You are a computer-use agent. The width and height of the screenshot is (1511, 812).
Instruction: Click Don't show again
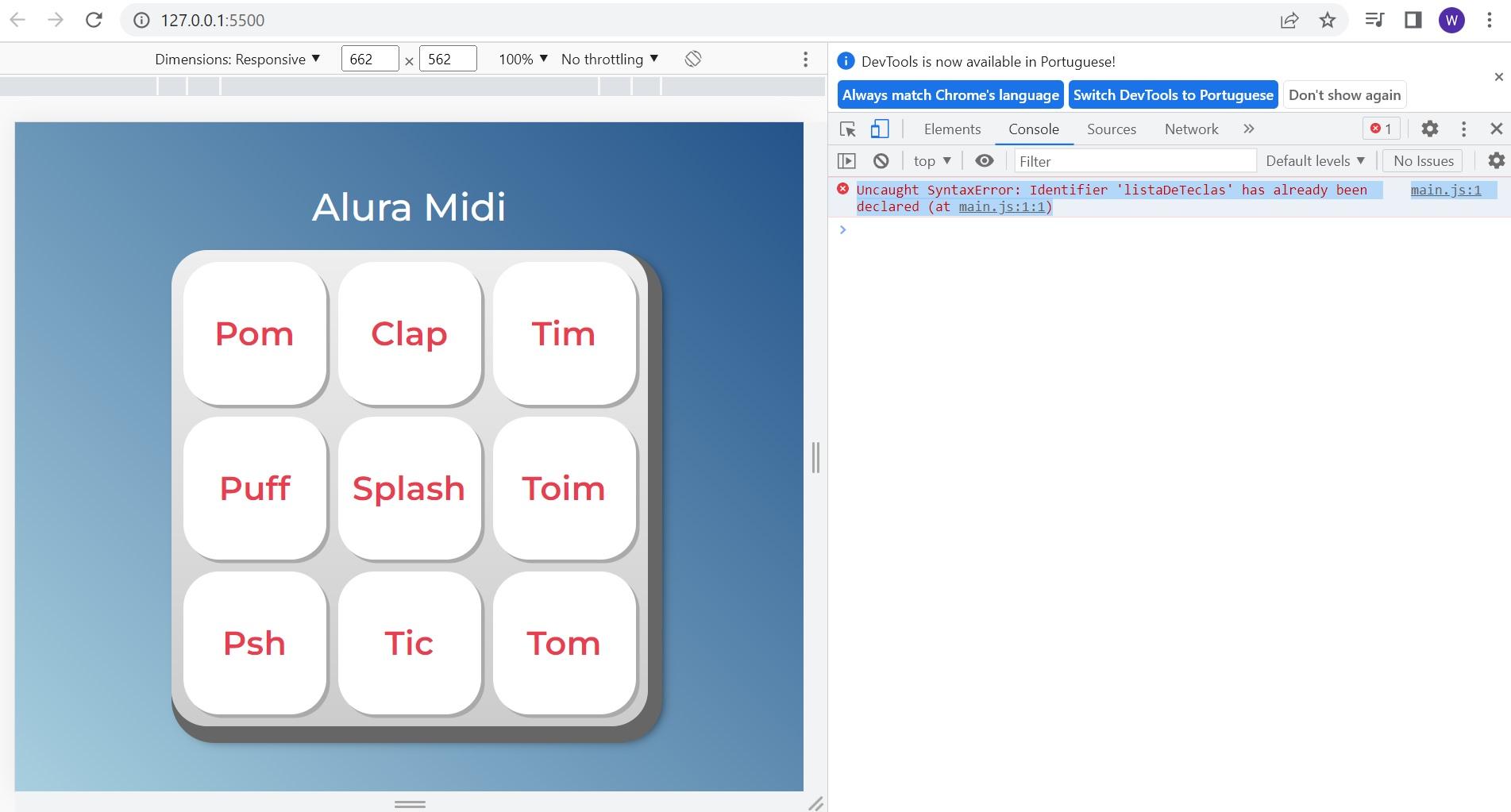[x=1344, y=95]
